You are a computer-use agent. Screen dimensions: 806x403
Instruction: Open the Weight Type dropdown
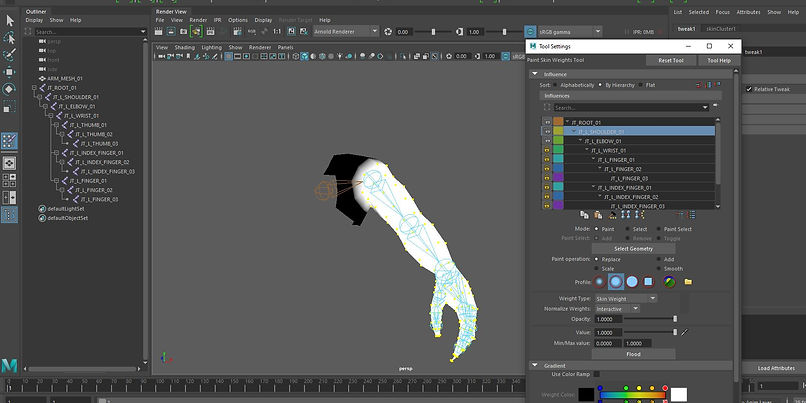pos(626,299)
